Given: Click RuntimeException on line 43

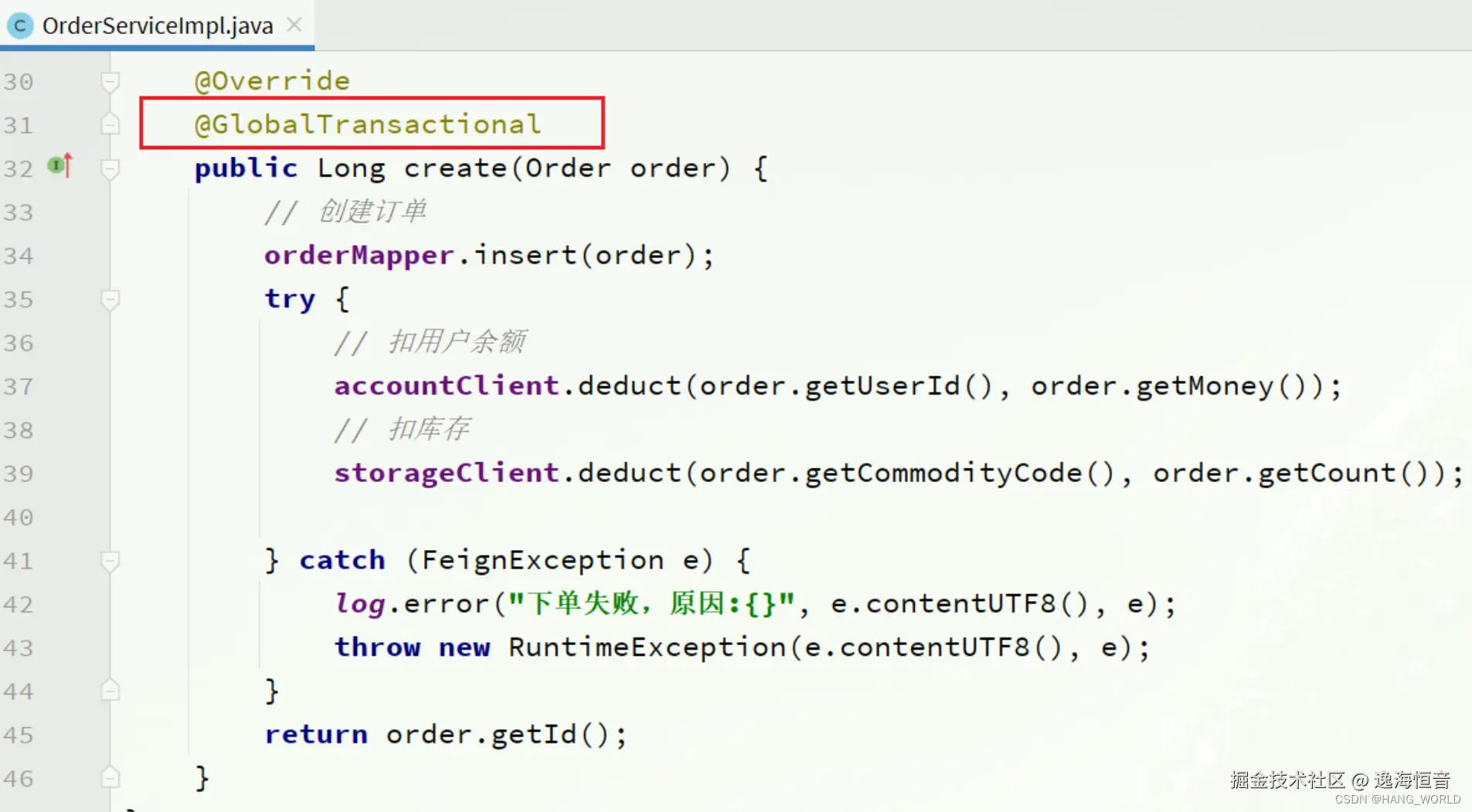Looking at the screenshot, I should (647, 647).
